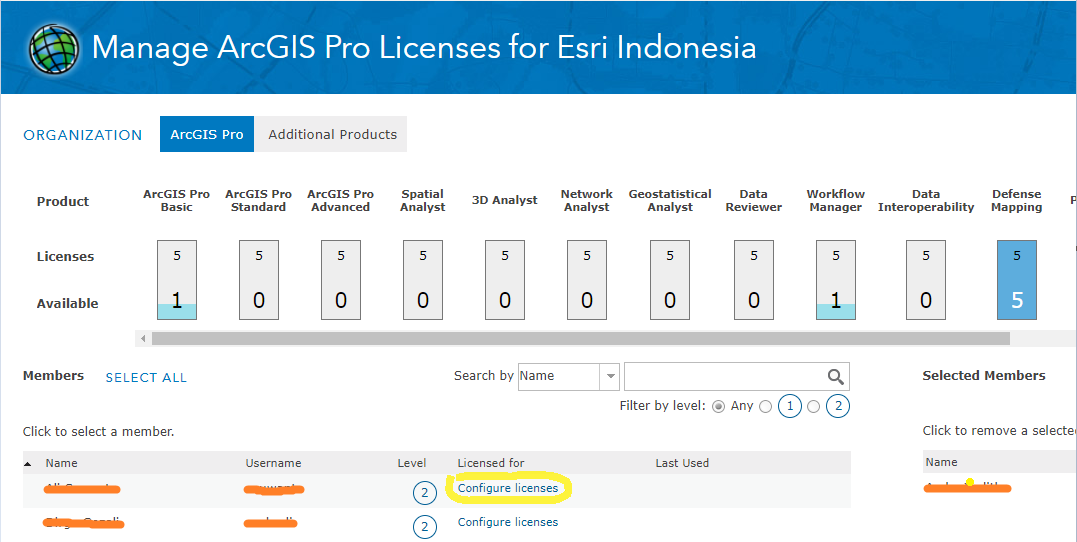Click Data Interoperability license bar
1077x542 pixels.
(926, 280)
